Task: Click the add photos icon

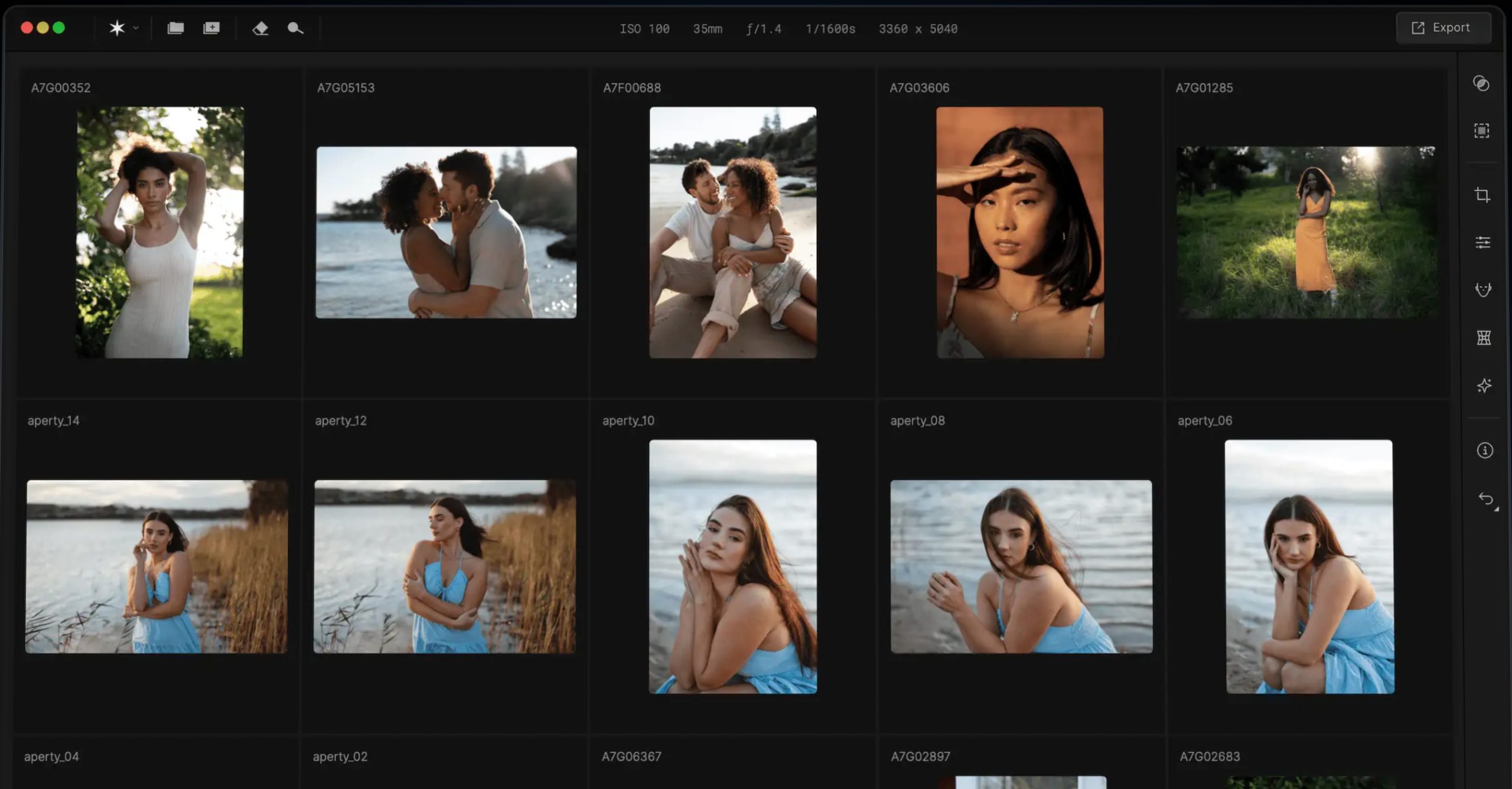Action: [x=211, y=28]
